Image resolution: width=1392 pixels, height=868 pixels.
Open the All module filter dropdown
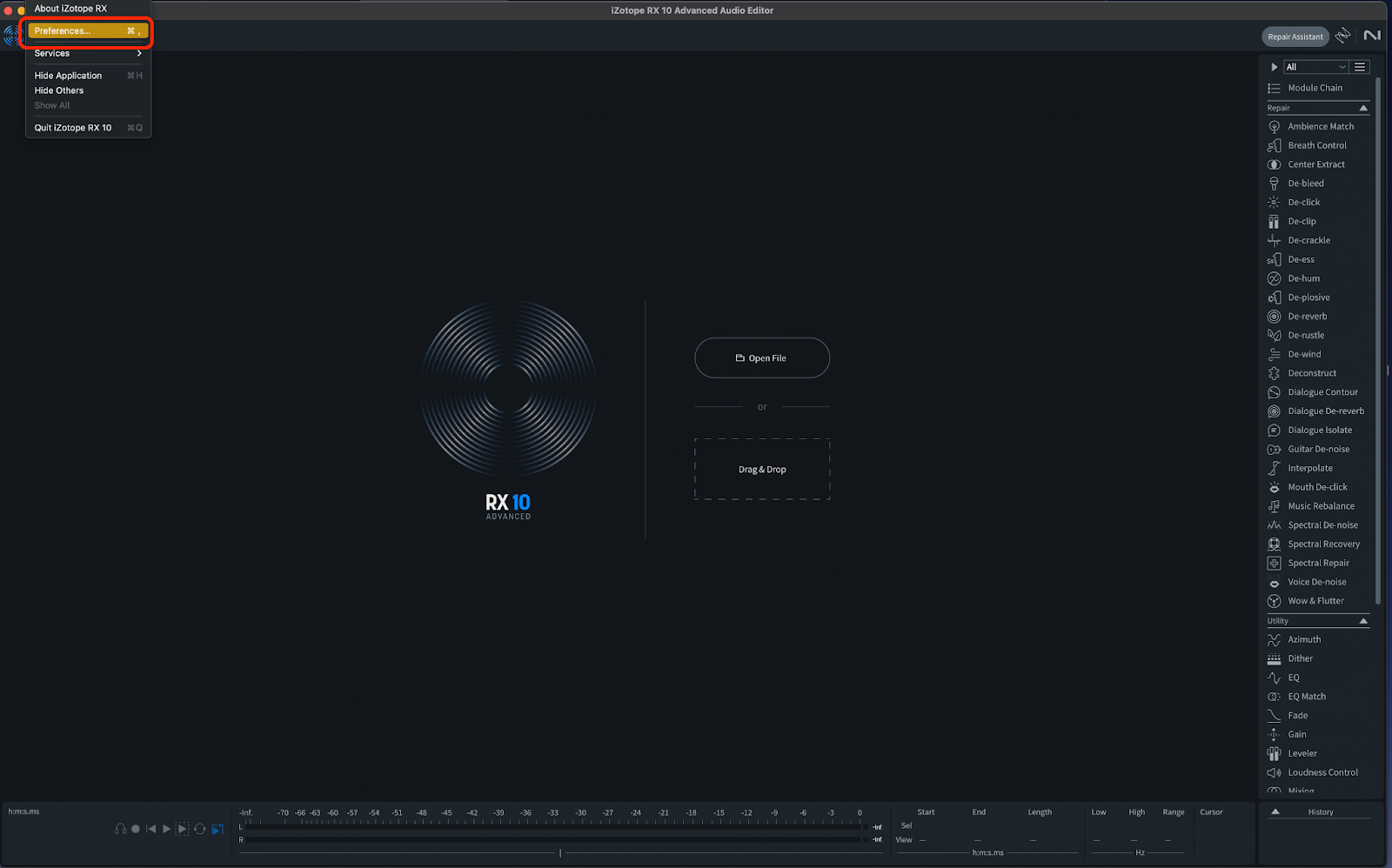point(1315,67)
